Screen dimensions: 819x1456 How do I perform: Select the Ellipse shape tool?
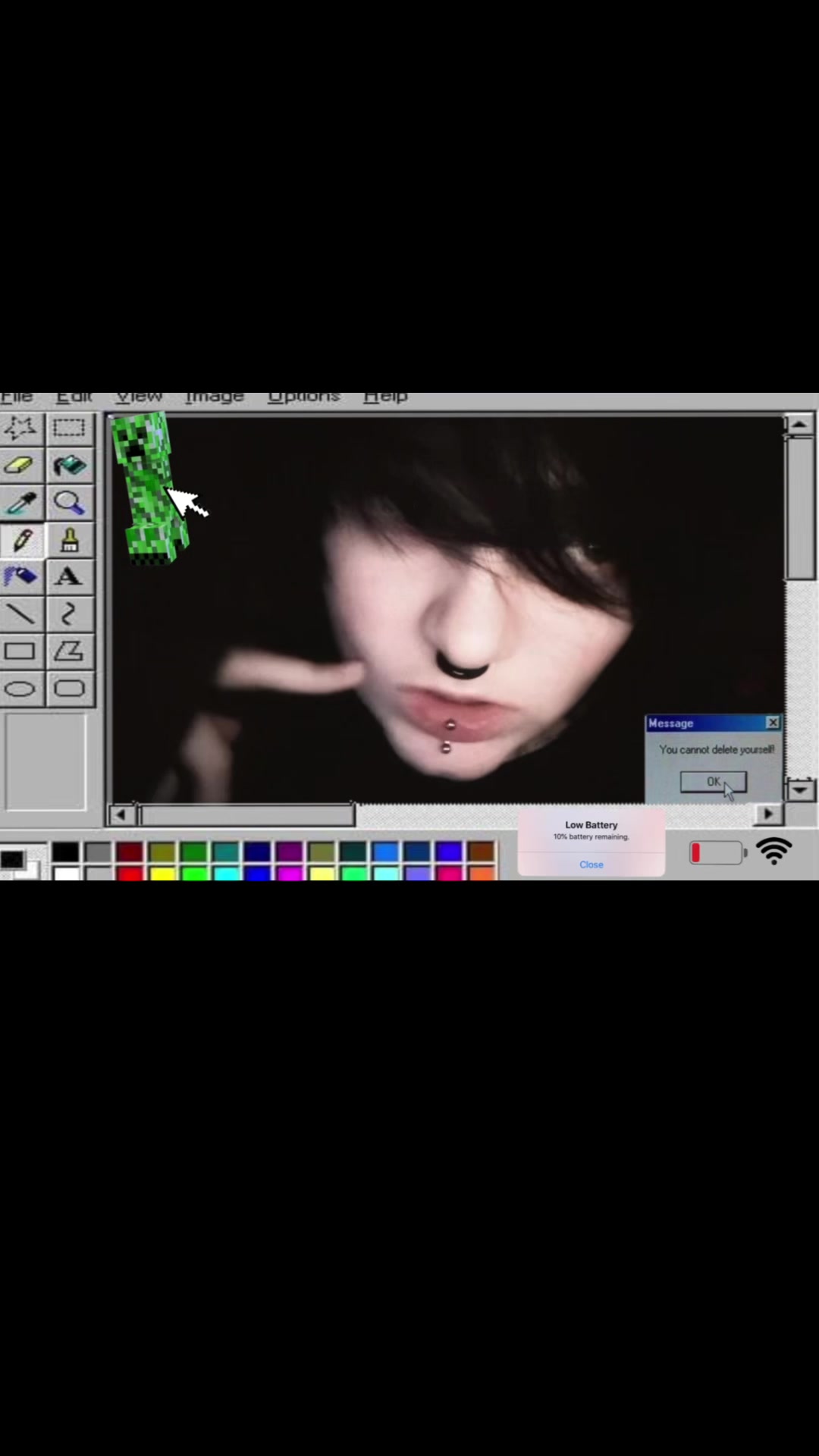tap(21, 689)
